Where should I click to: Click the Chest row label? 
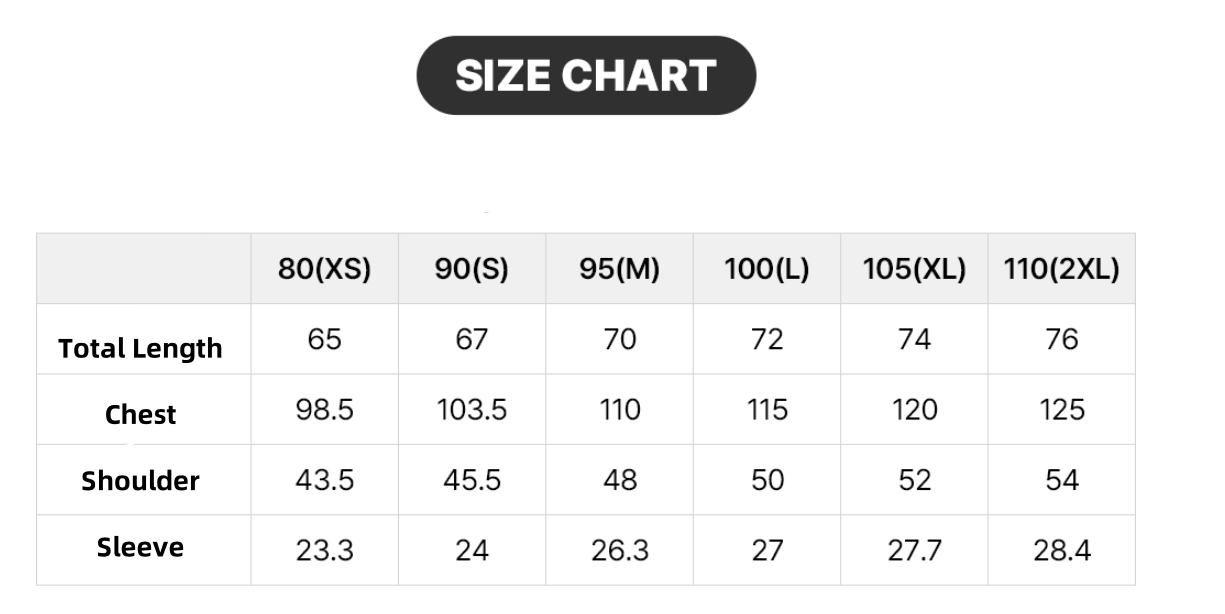point(140,415)
